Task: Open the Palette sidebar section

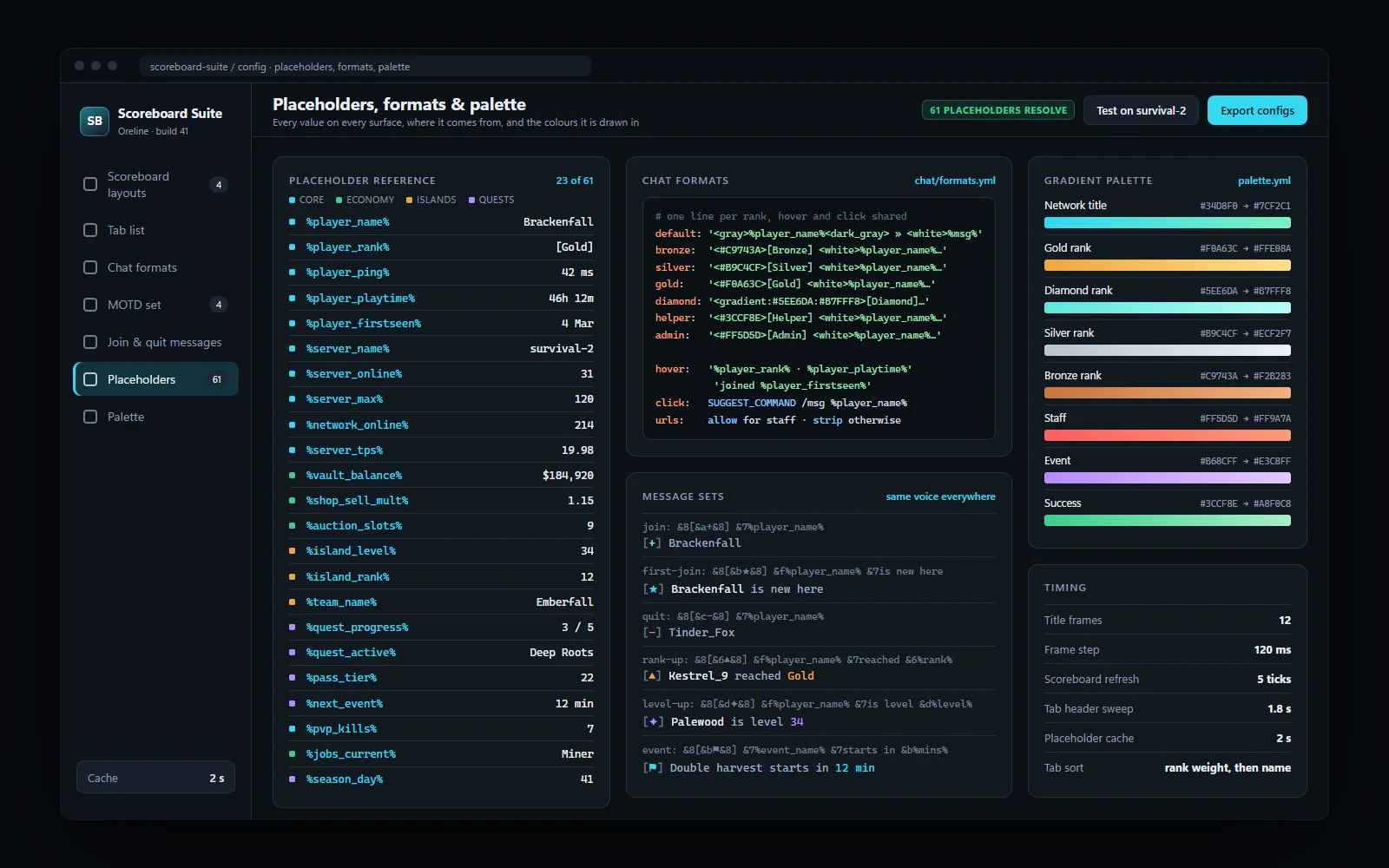Action: [x=156, y=417]
